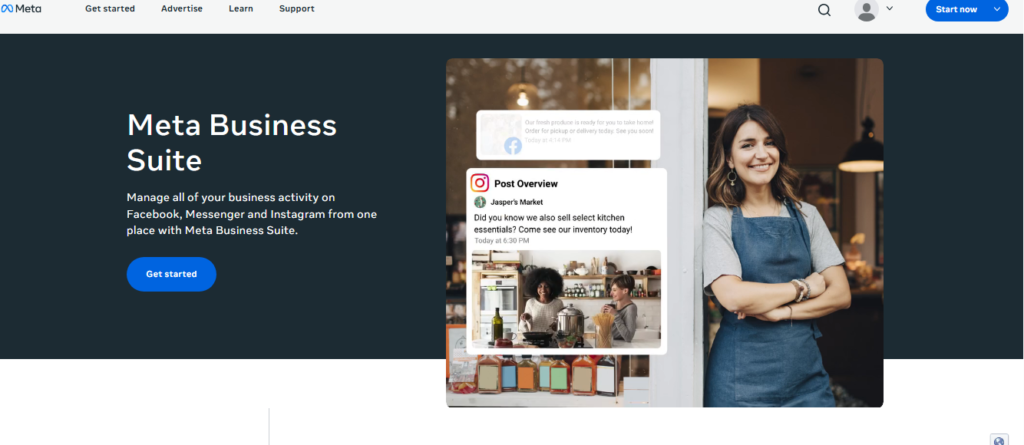Image resolution: width=1024 pixels, height=445 pixels.
Task: Click the Instagram icon in Post Overview
Action: [480, 183]
